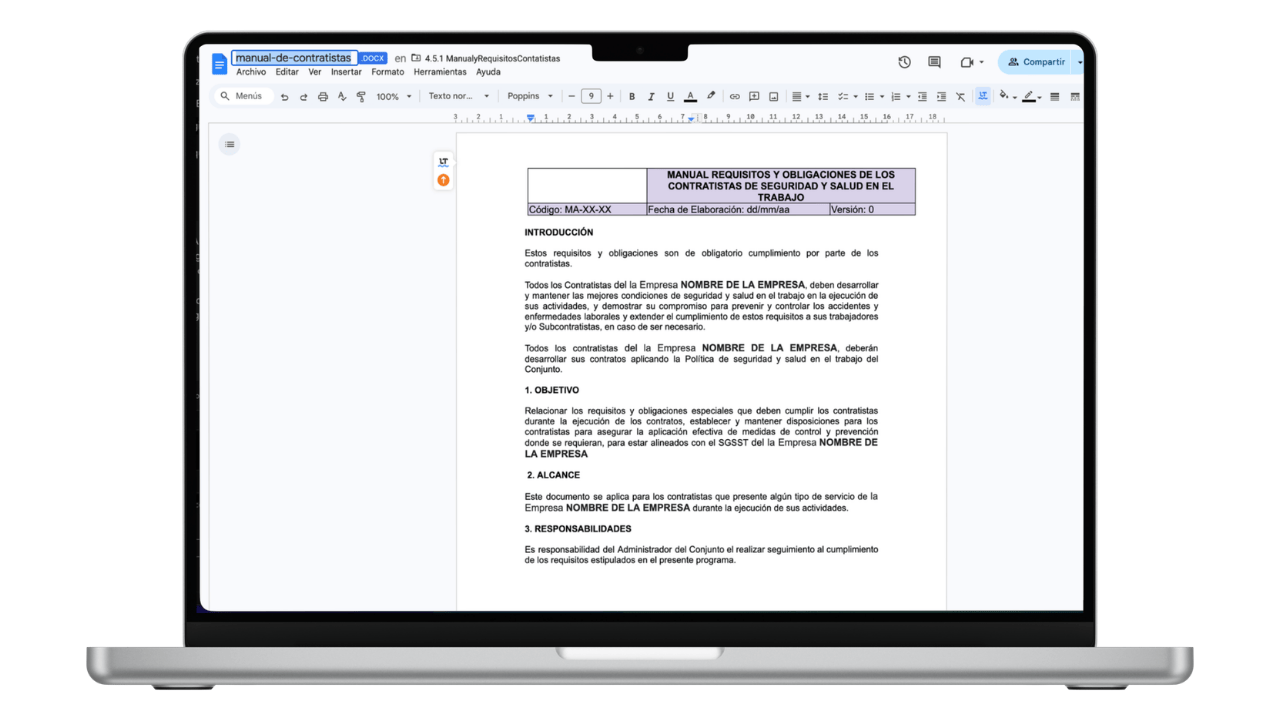Undo the last change
Image resolution: width=1280 pixels, height=720 pixels.
tap(286, 96)
